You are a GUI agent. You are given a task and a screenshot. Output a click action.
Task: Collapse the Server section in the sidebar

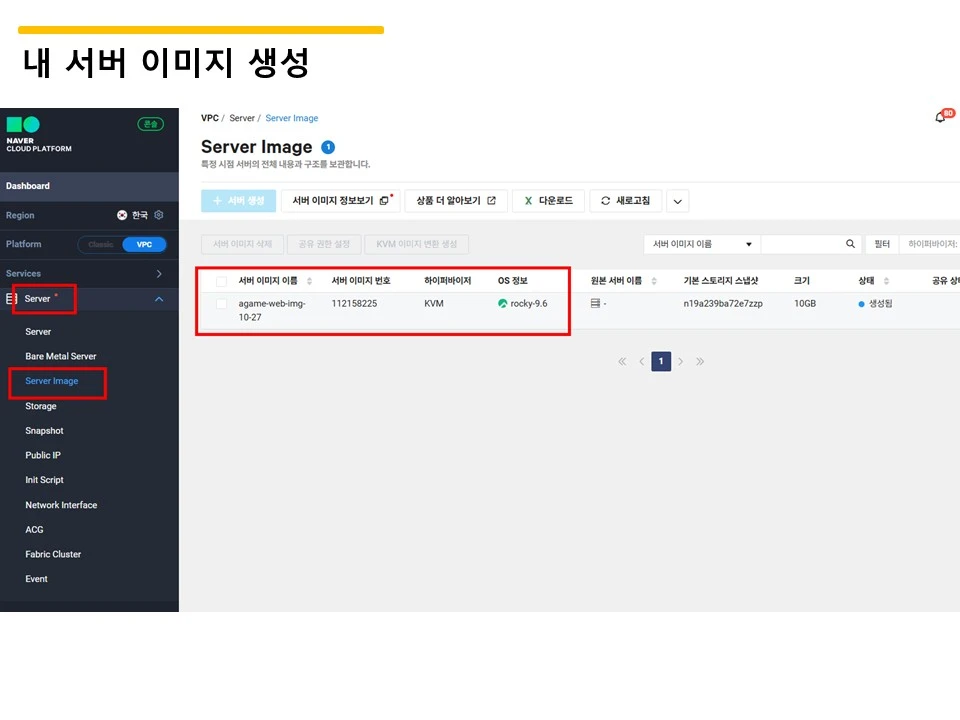click(157, 299)
